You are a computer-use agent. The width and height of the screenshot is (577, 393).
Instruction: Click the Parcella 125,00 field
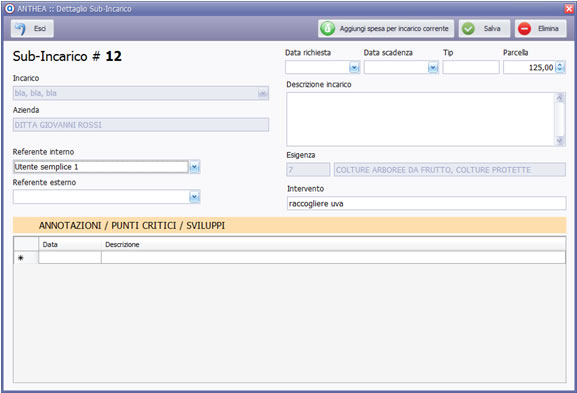click(529, 68)
